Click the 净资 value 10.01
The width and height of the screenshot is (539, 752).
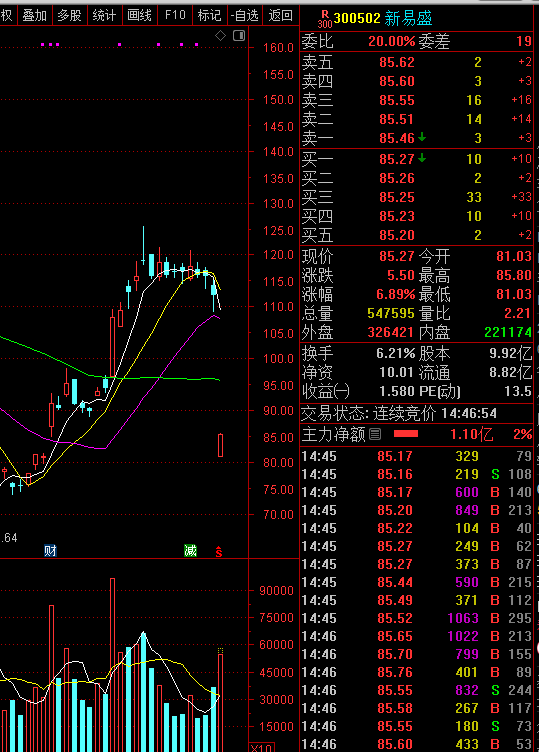point(396,372)
